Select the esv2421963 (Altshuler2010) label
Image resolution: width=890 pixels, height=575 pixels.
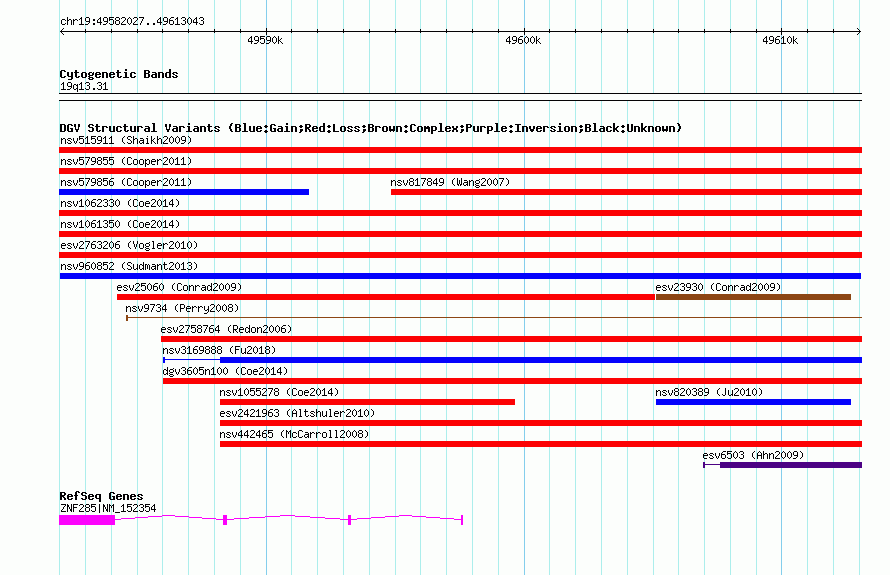point(297,413)
